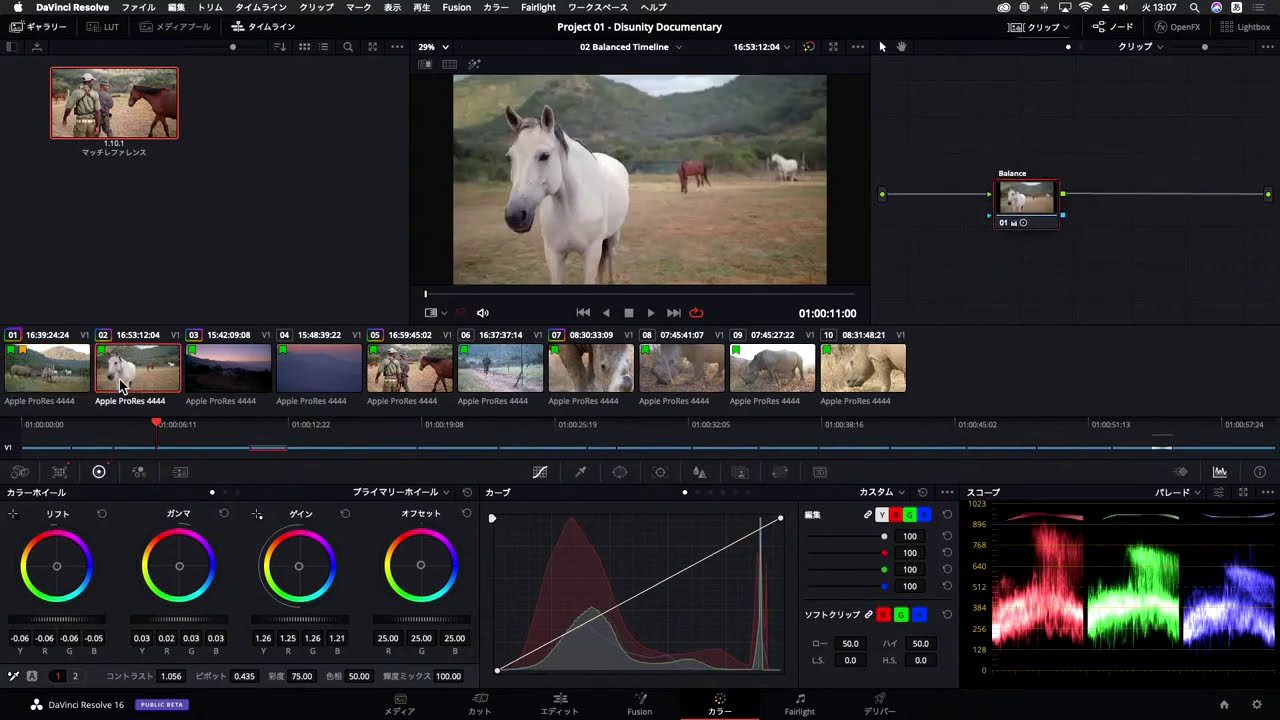Toggle the Gallery panel button

coord(38,27)
